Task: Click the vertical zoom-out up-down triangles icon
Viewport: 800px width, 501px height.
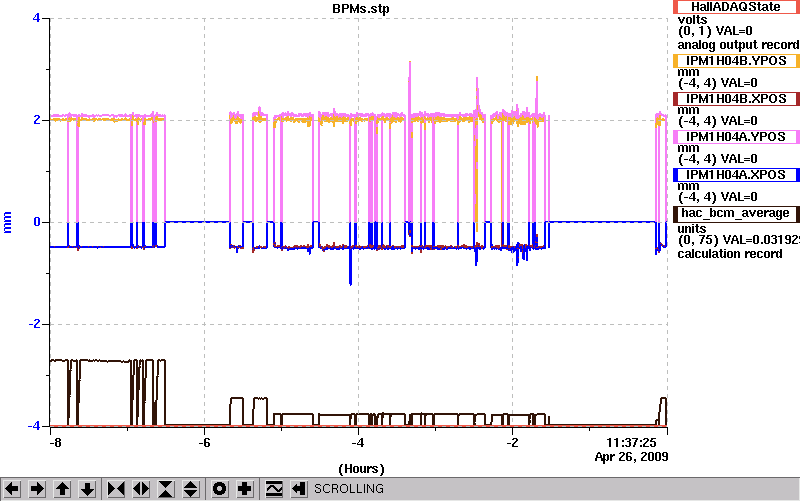Action: [190, 489]
